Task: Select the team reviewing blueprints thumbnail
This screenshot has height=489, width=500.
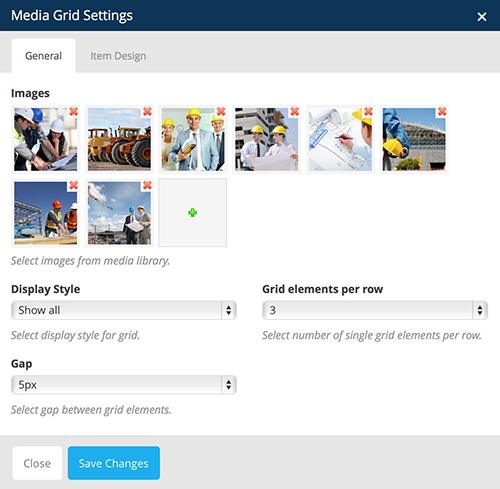Action: pos(46,139)
